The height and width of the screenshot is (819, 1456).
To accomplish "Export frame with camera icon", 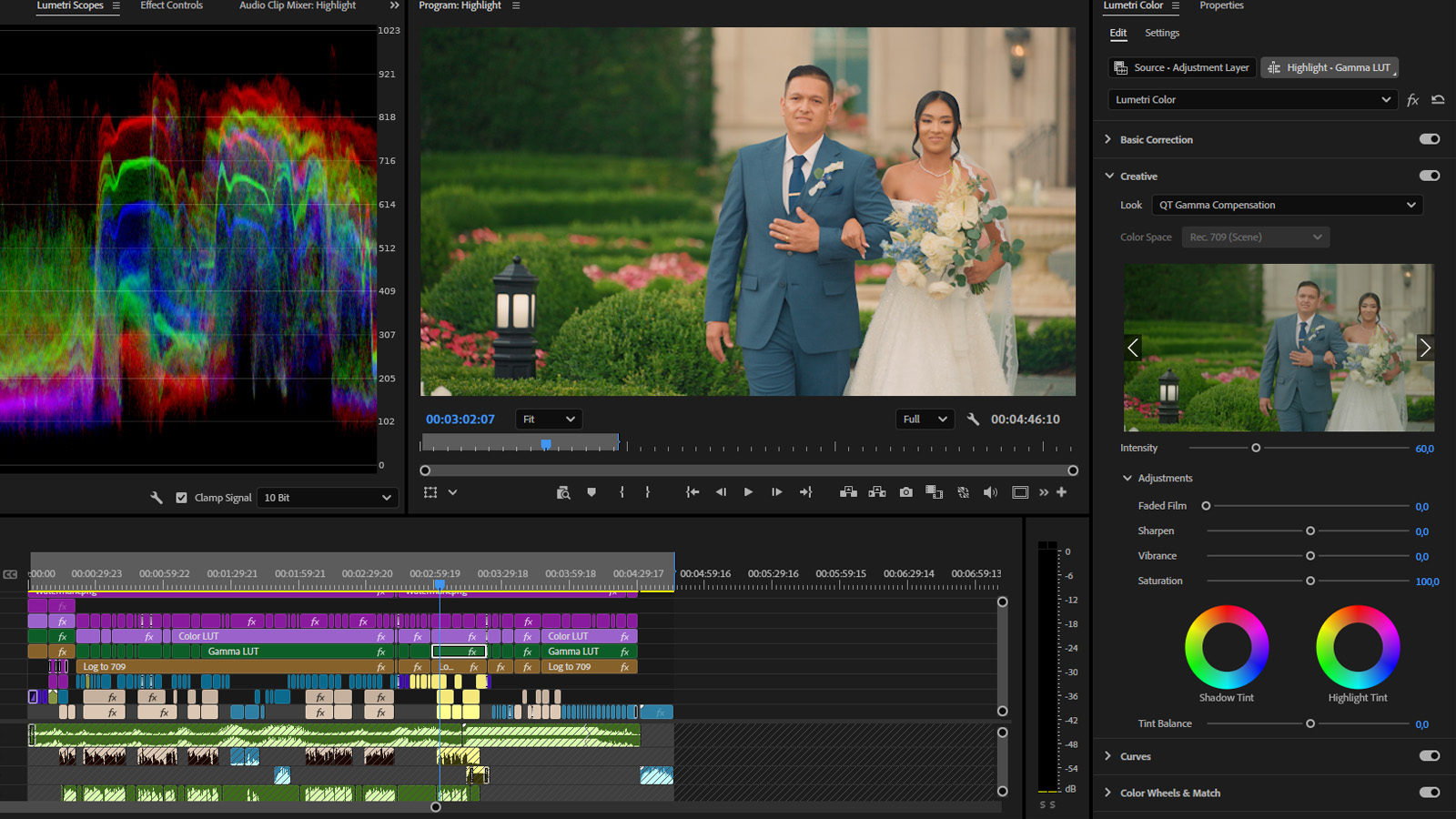I will 906,492.
